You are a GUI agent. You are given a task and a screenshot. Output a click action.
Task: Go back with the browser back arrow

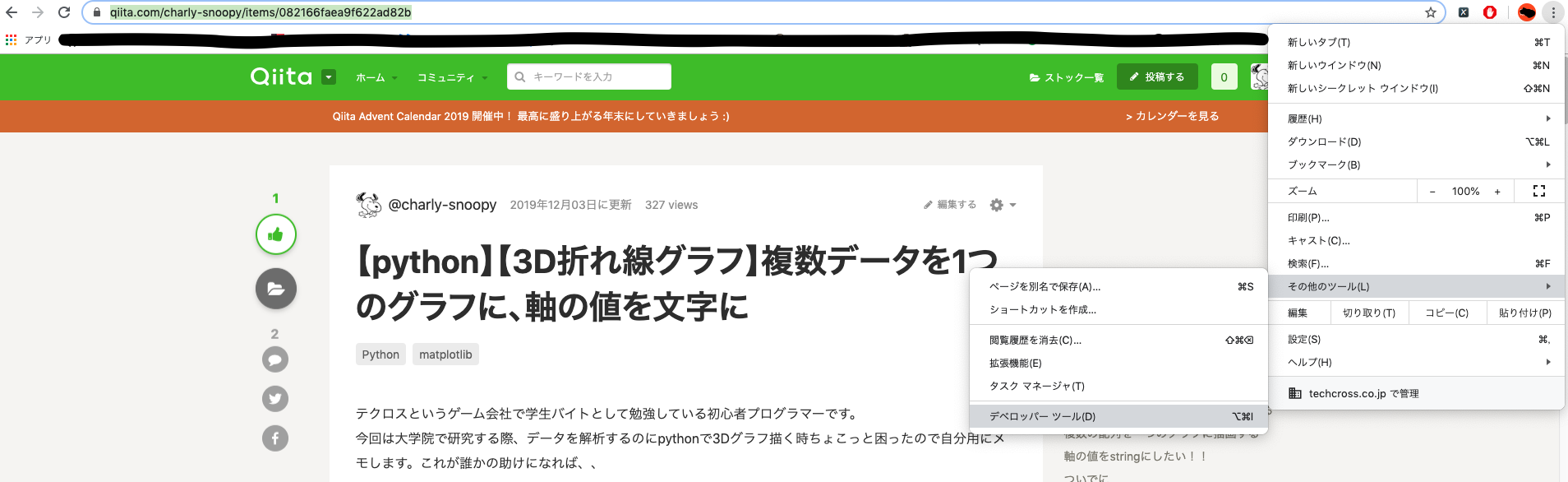click(x=12, y=12)
